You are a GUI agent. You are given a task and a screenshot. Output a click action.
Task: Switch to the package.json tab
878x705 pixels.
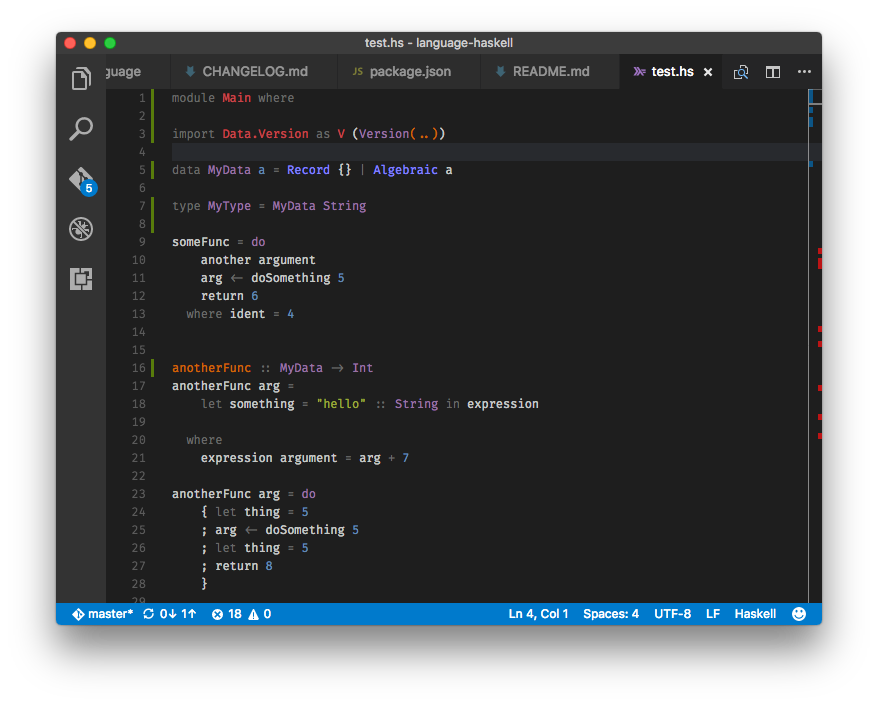(409, 72)
